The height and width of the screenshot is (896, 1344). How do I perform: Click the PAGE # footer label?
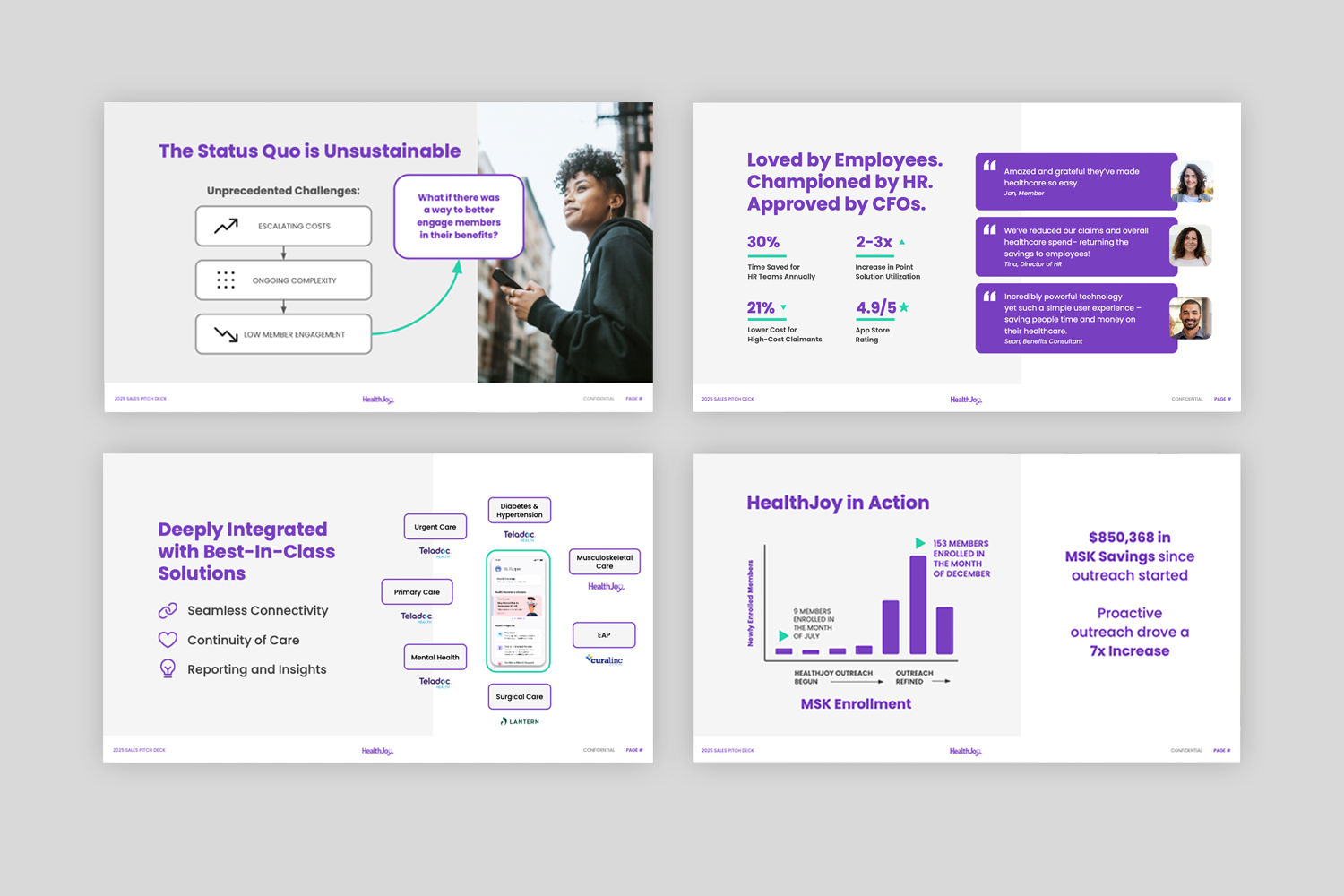pyautogui.click(x=635, y=398)
